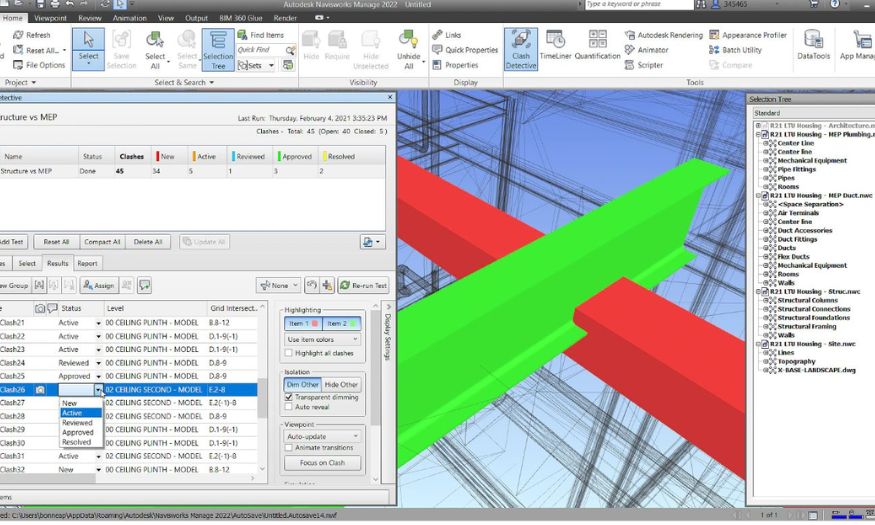875x525 pixels.
Task: Toggle Hide Other isolation
Action: click(x=341, y=384)
